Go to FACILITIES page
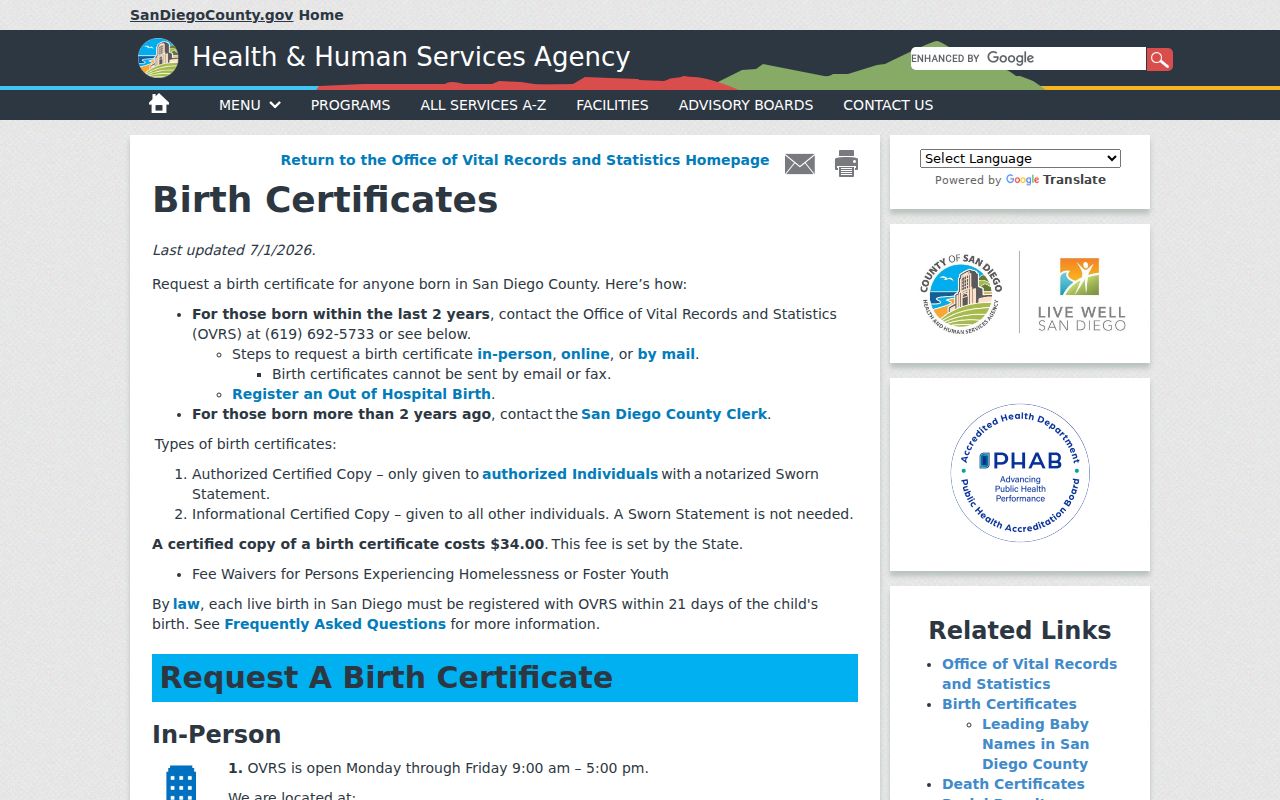The image size is (1280, 800). (612, 105)
